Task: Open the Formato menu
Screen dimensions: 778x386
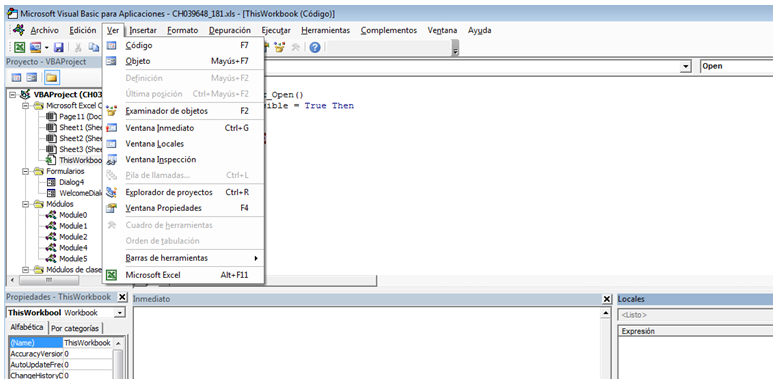Action: pos(182,30)
